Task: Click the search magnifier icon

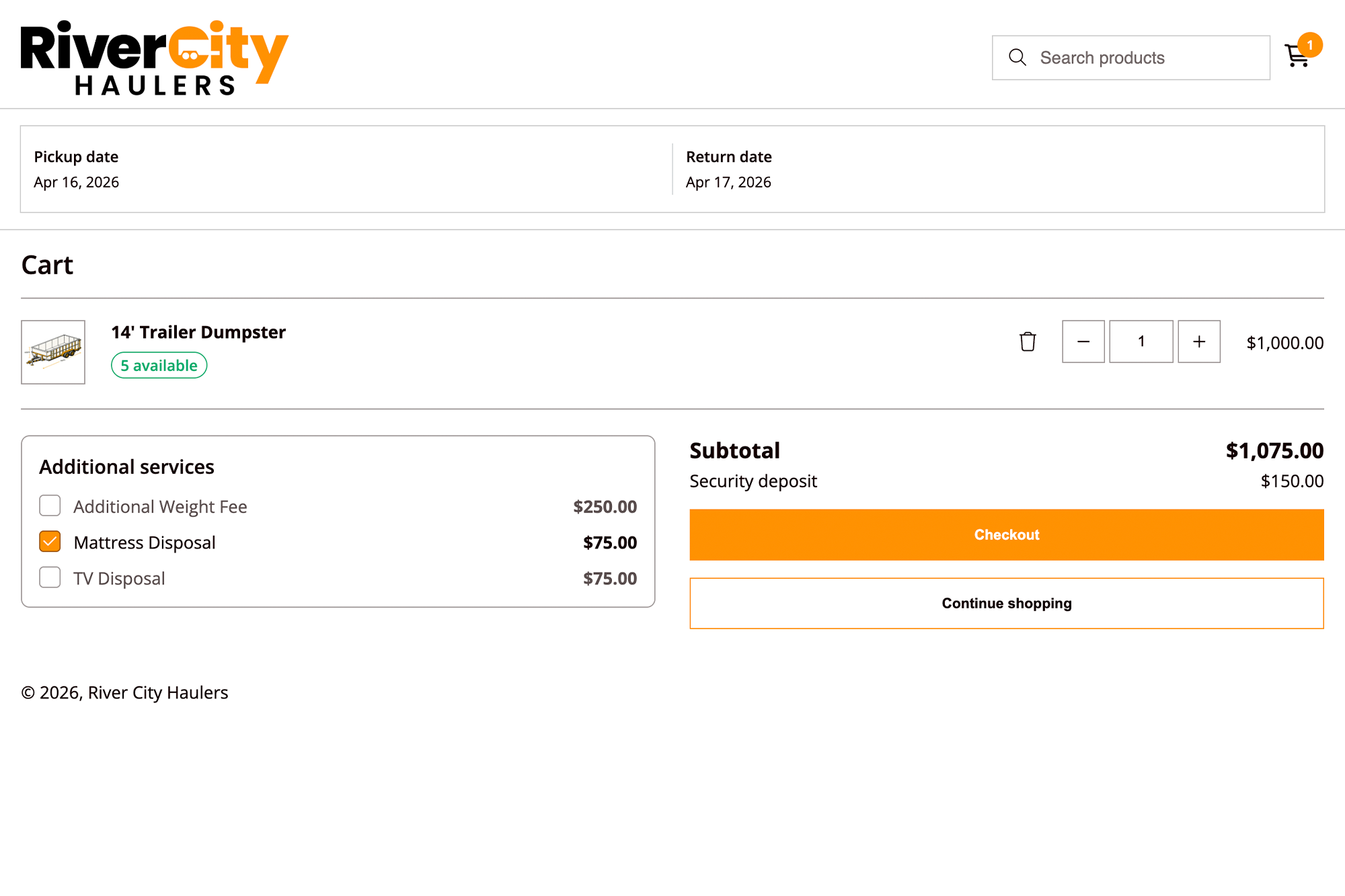Action: [x=1017, y=58]
